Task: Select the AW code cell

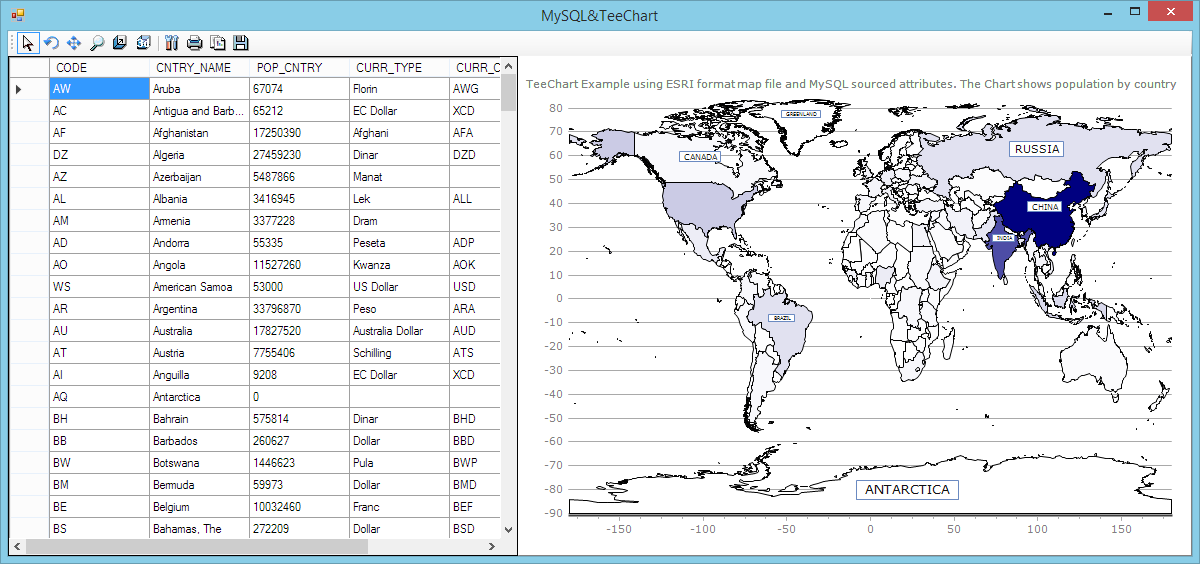Action: pos(99,89)
